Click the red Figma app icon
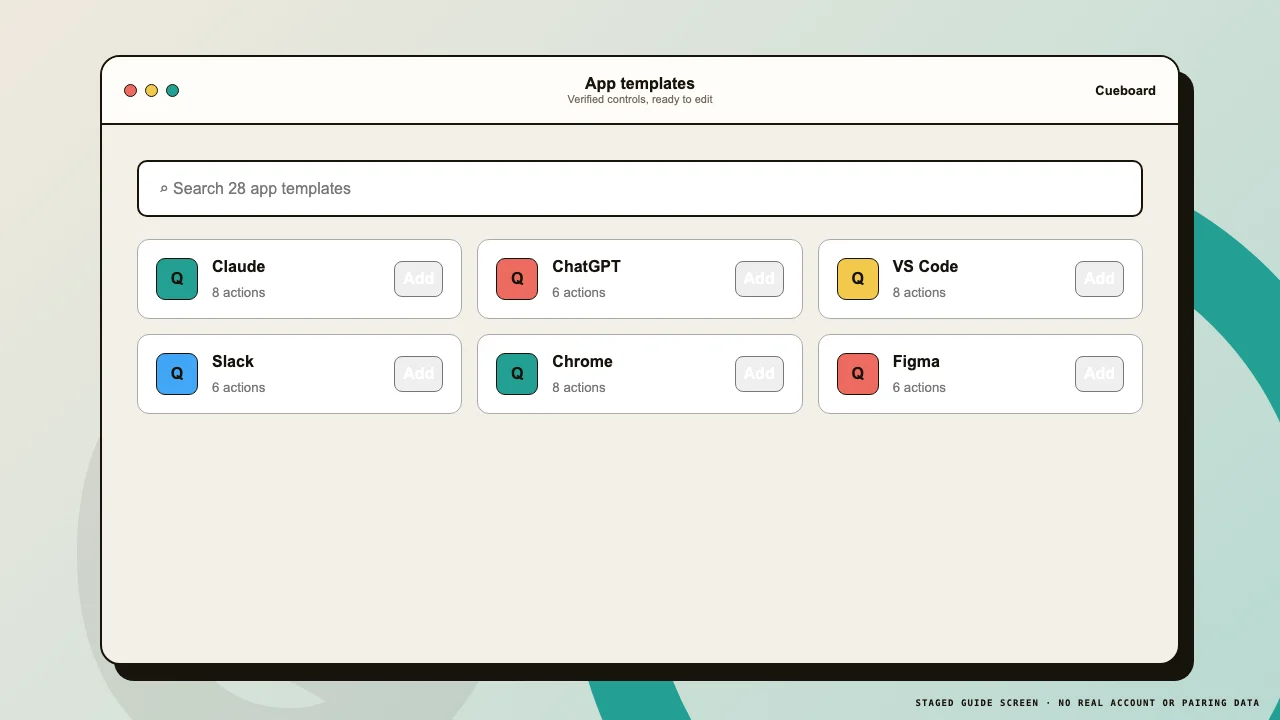This screenshot has width=1280, height=720. (858, 374)
